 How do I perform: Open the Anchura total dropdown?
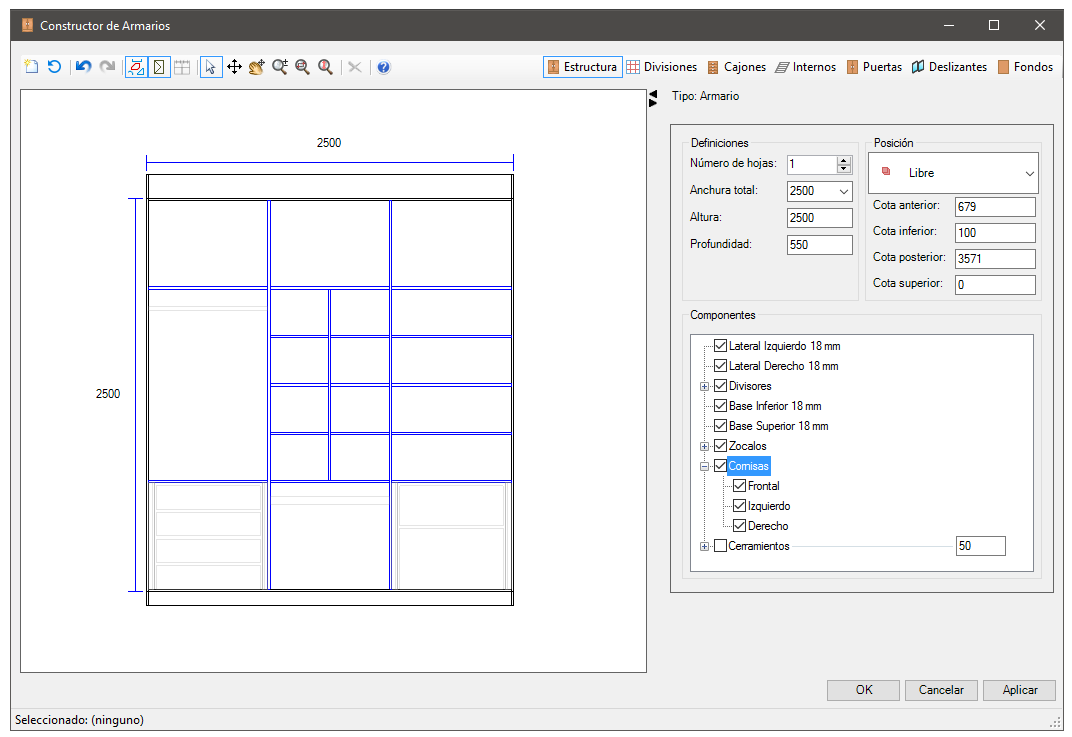(844, 191)
